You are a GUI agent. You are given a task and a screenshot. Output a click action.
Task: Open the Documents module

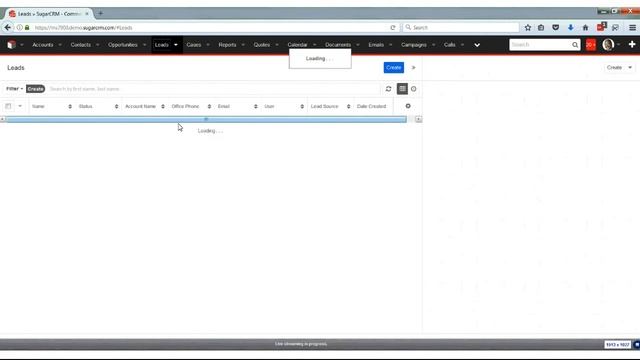(338, 45)
